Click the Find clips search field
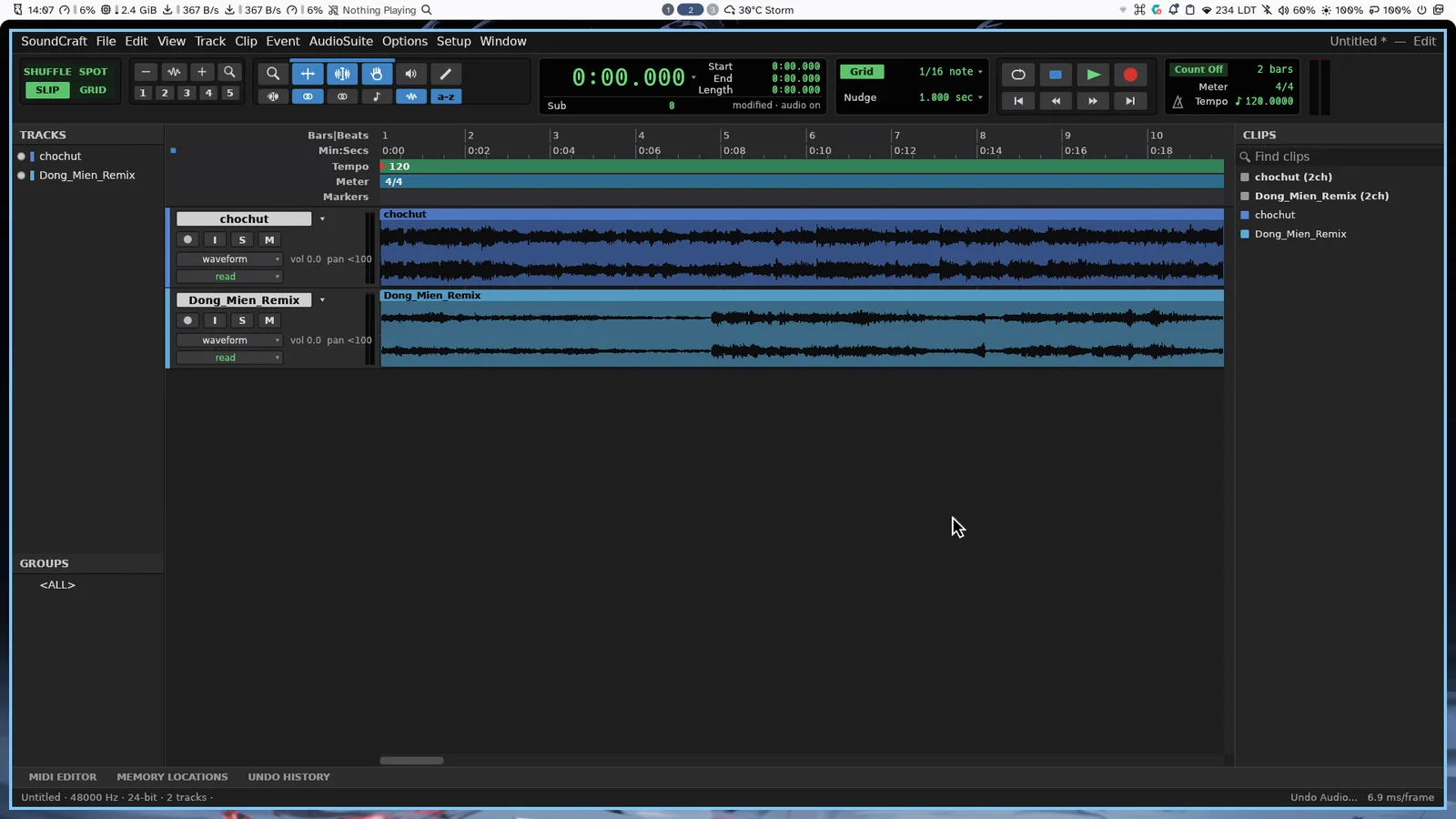The height and width of the screenshot is (819, 1456). [1340, 157]
